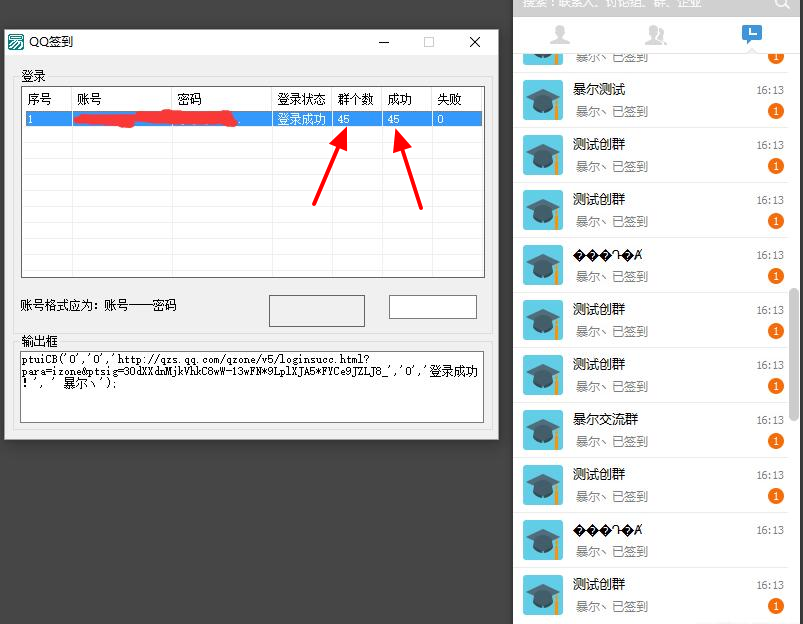Select row number 1 in the login table
This screenshot has width=803, height=624.
[253, 119]
